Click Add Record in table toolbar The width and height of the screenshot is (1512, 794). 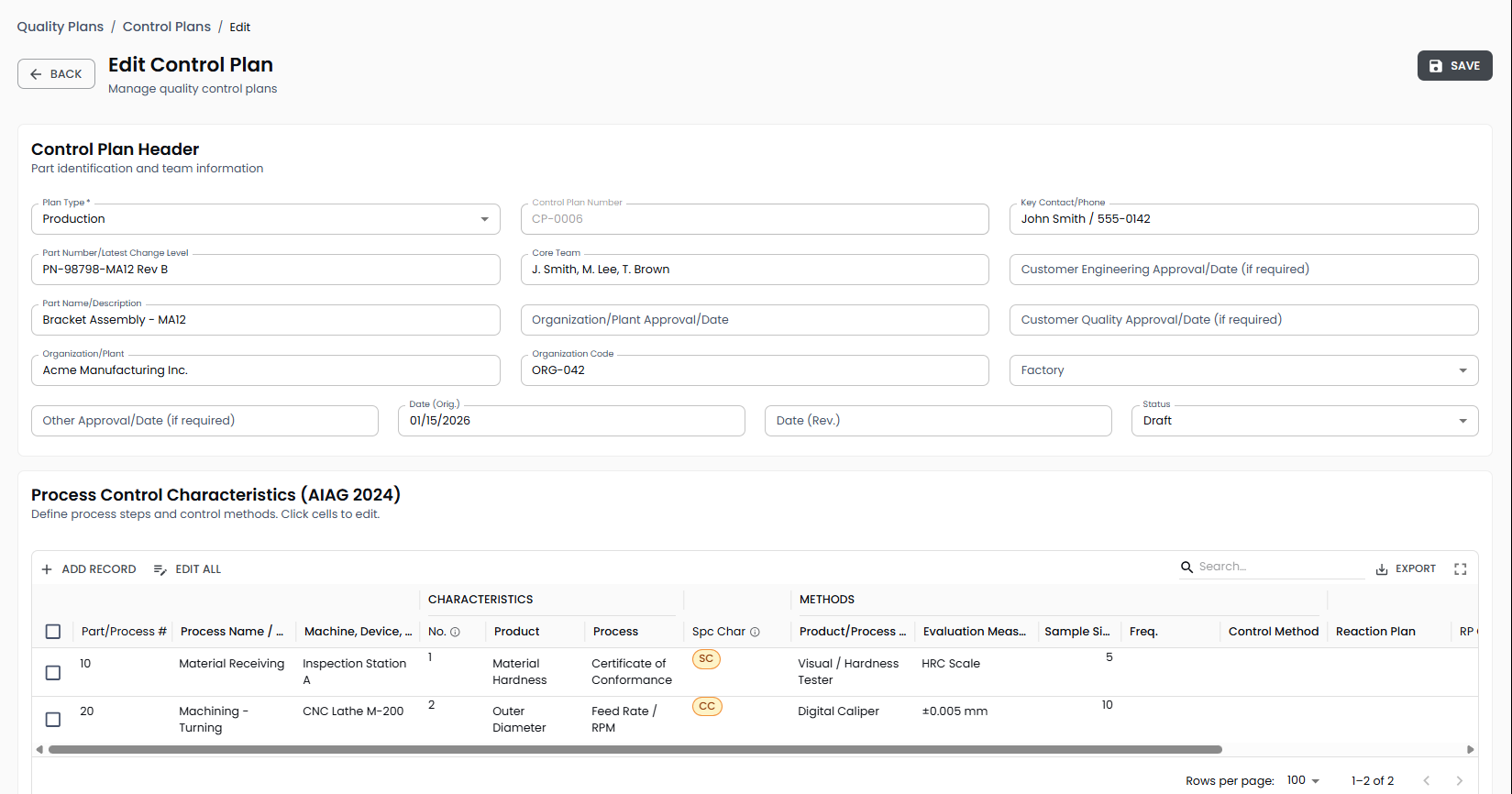89,569
